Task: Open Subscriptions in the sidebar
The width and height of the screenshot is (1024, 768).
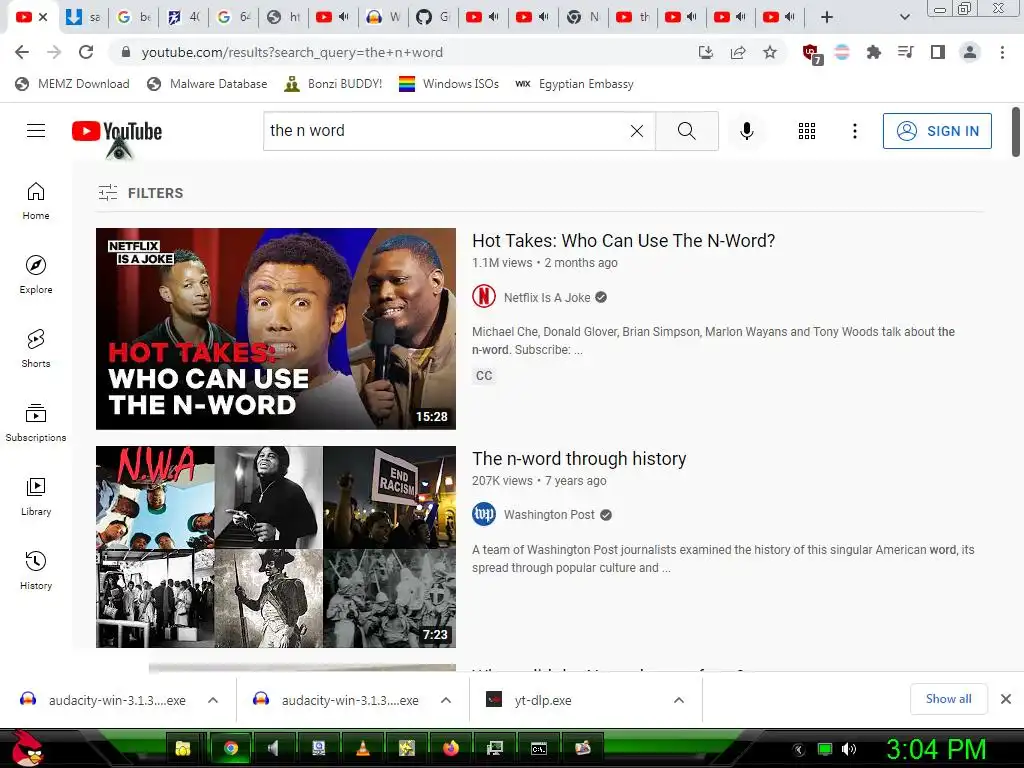Action: (36, 423)
